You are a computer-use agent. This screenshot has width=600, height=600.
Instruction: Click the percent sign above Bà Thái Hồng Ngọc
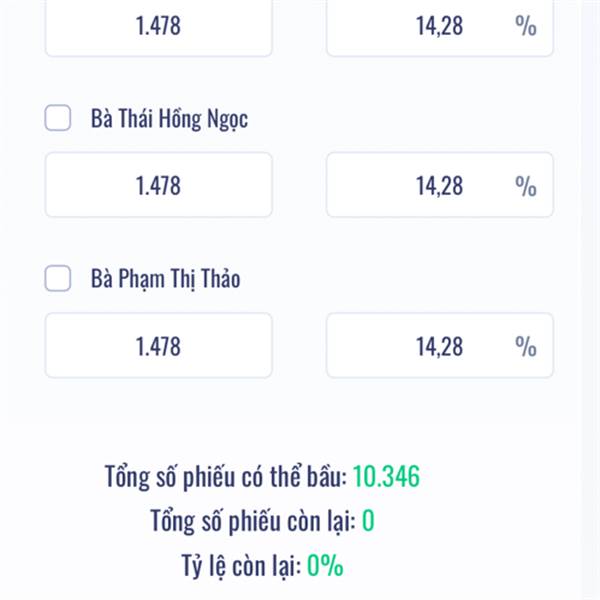pos(526,26)
